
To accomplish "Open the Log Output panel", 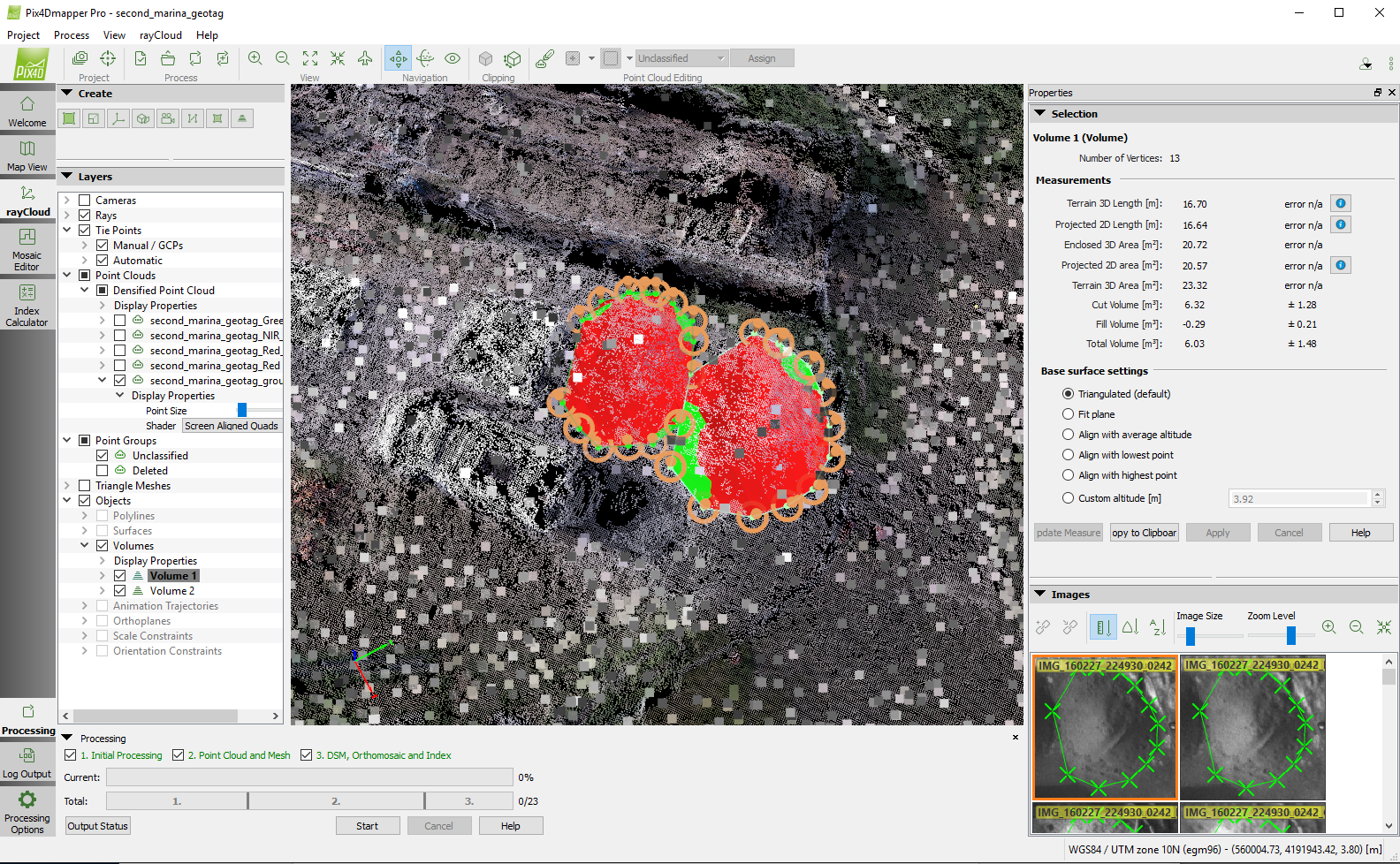I will (x=27, y=763).
